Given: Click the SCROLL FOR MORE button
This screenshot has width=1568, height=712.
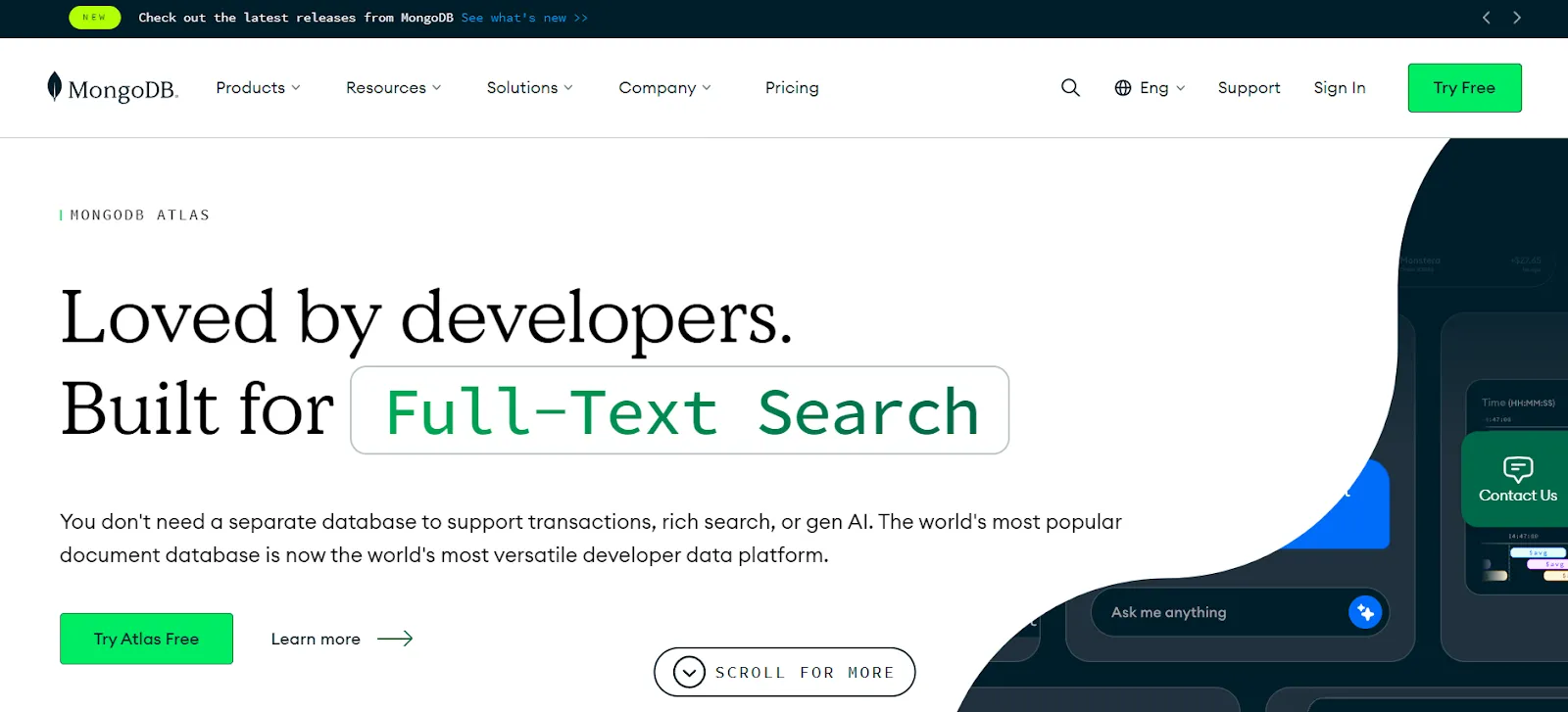Looking at the screenshot, I should [784, 672].
